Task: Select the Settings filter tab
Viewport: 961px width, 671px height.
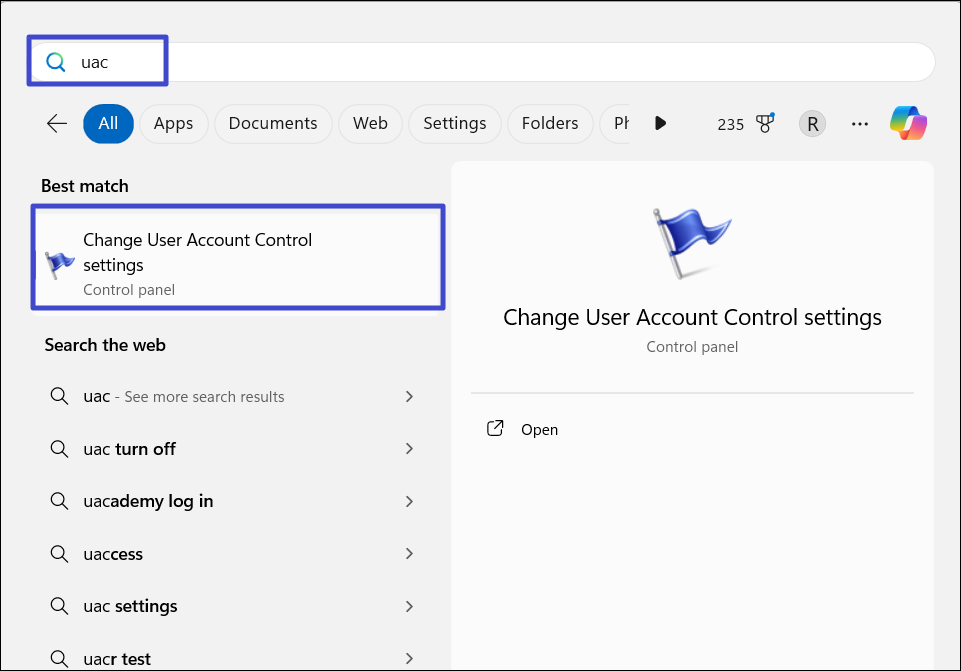Action: [454, 123]
